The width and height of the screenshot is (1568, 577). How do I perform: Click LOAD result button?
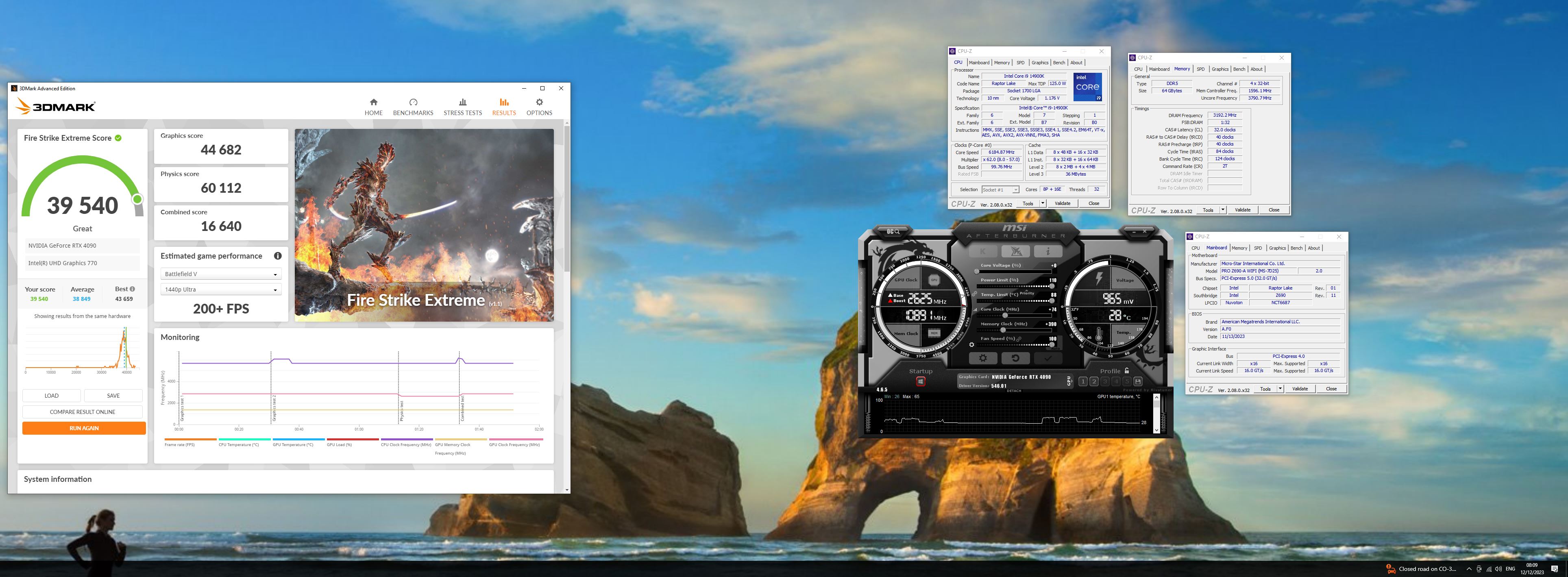point(52,396)
